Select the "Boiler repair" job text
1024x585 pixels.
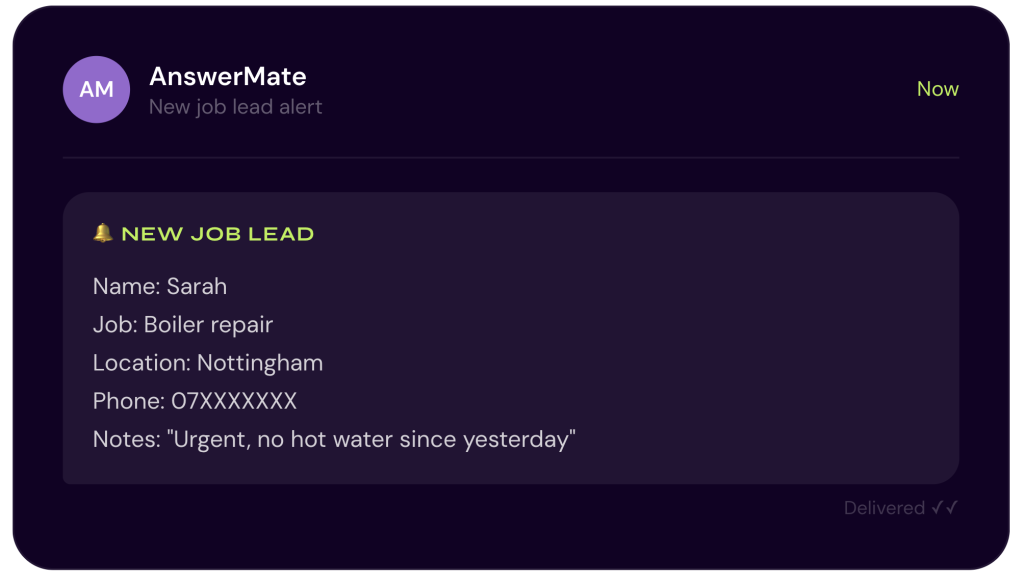pos(208,325)
